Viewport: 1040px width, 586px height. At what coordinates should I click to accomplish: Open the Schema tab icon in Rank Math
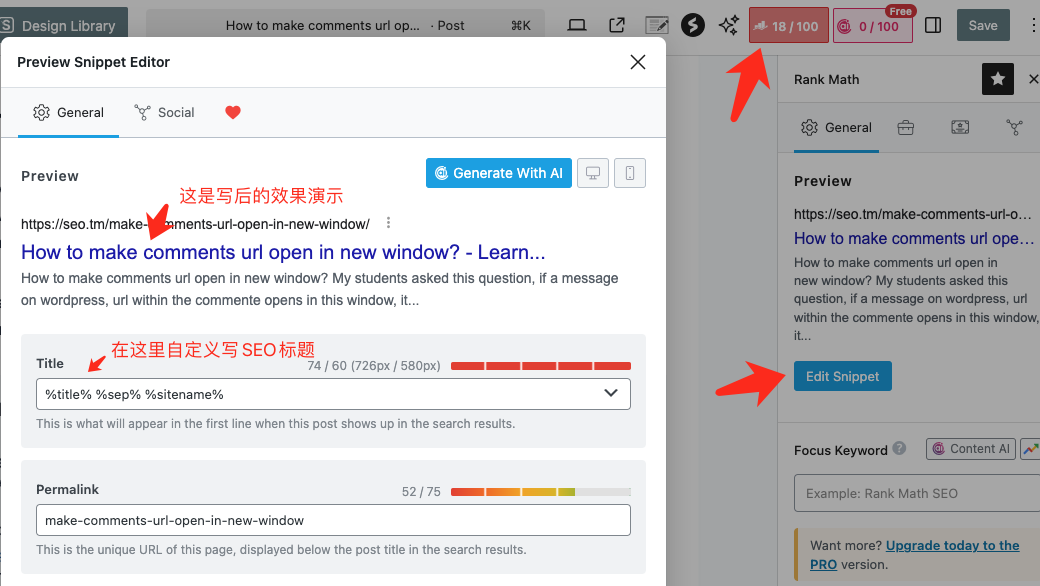[x=959, y=128]
